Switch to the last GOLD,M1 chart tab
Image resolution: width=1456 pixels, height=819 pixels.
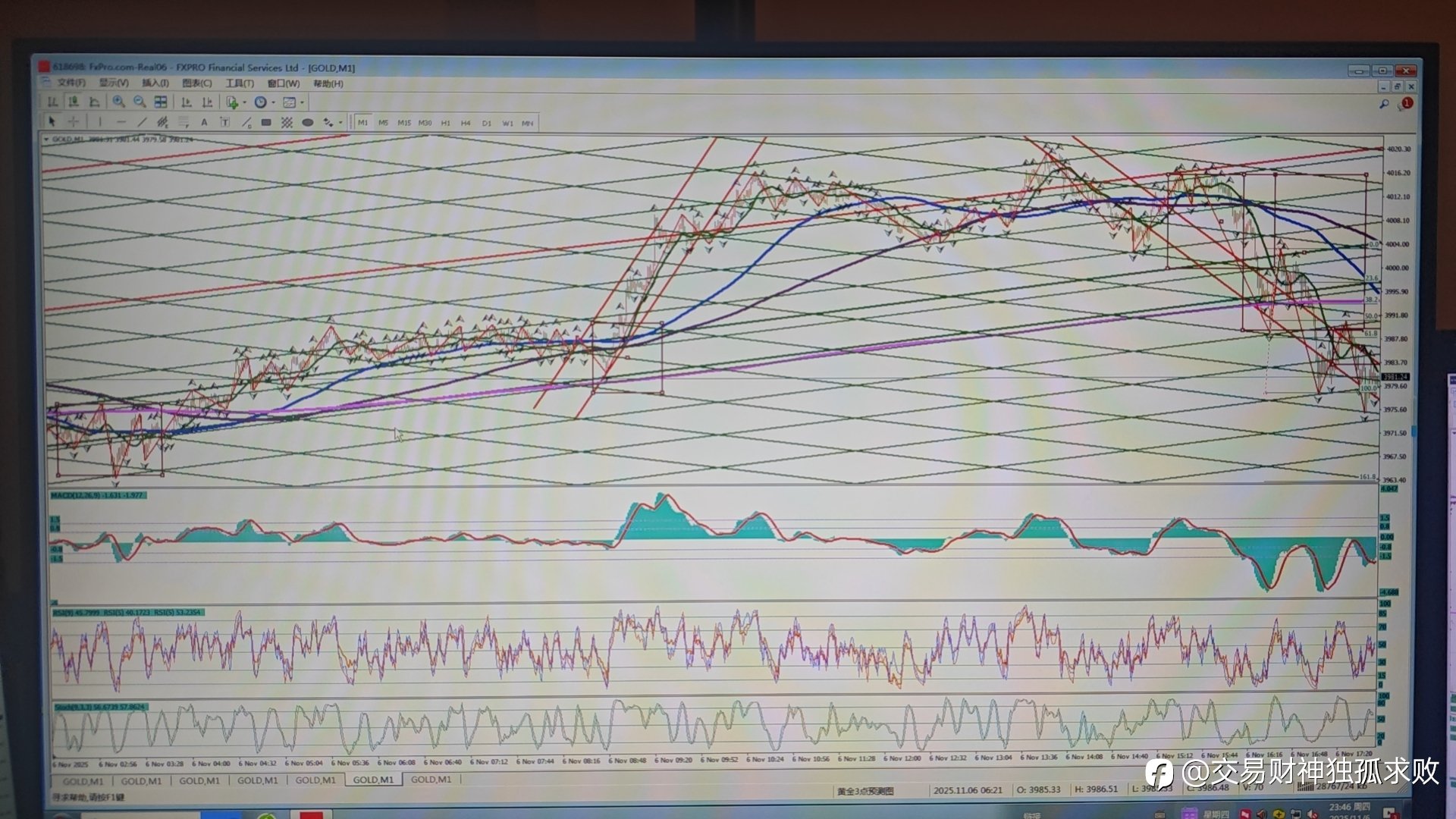tap(431, 780)
